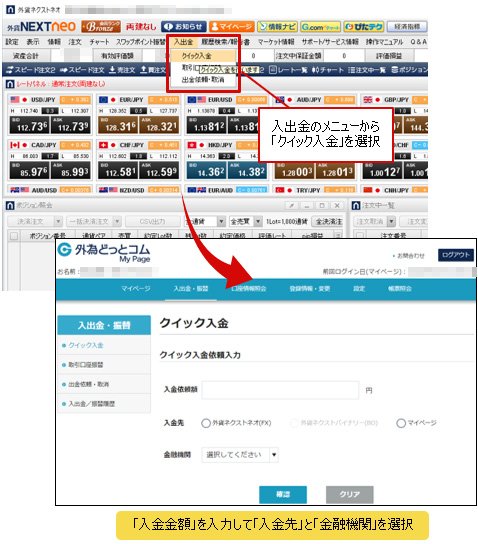Open 買注文 buy order tool
Viewport: 478px width, 544px height.
coord(153,70)
